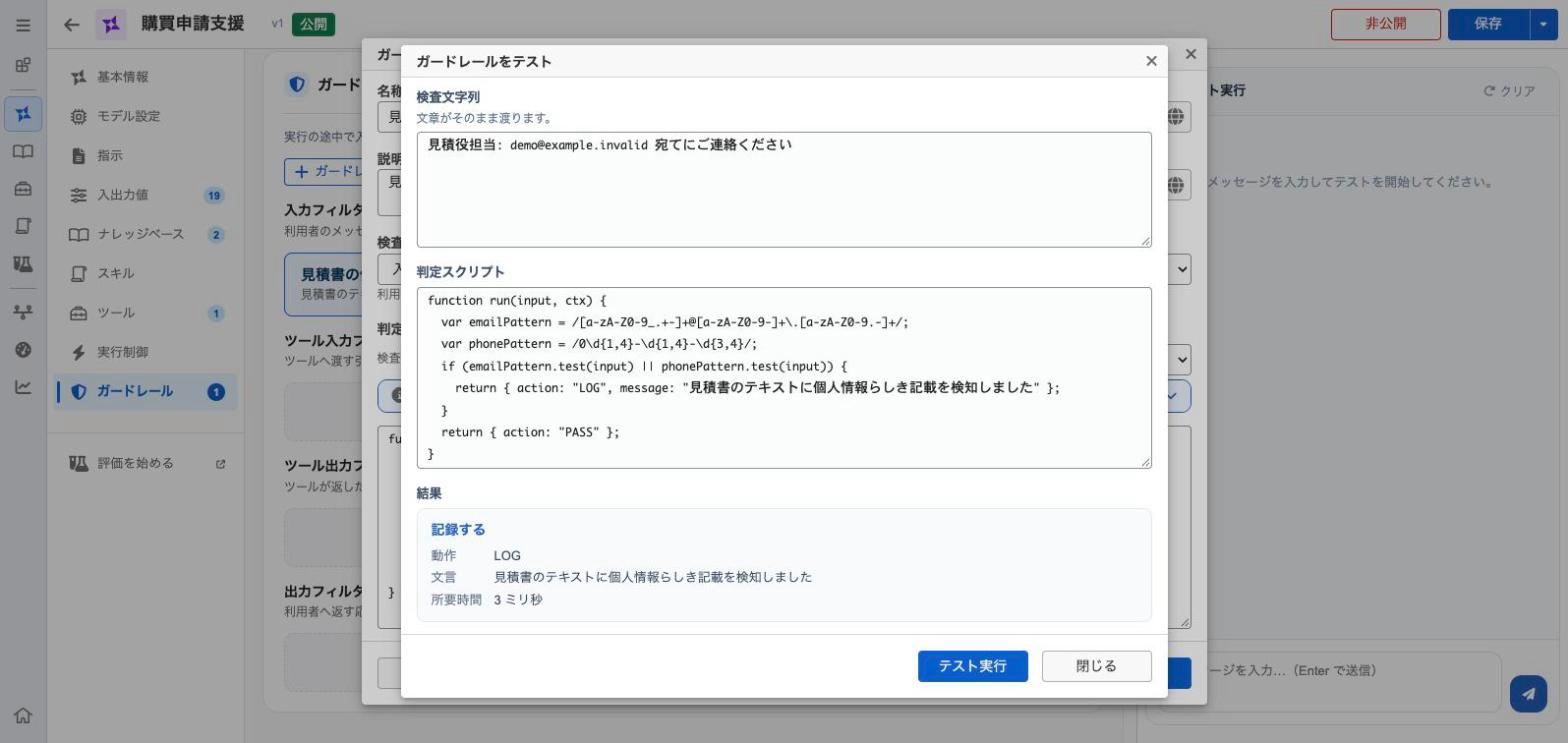Close the background guardrail editor dialog X
Image resolution: width=1568 pixels, height=743 pixels.
coord(1190,54)
